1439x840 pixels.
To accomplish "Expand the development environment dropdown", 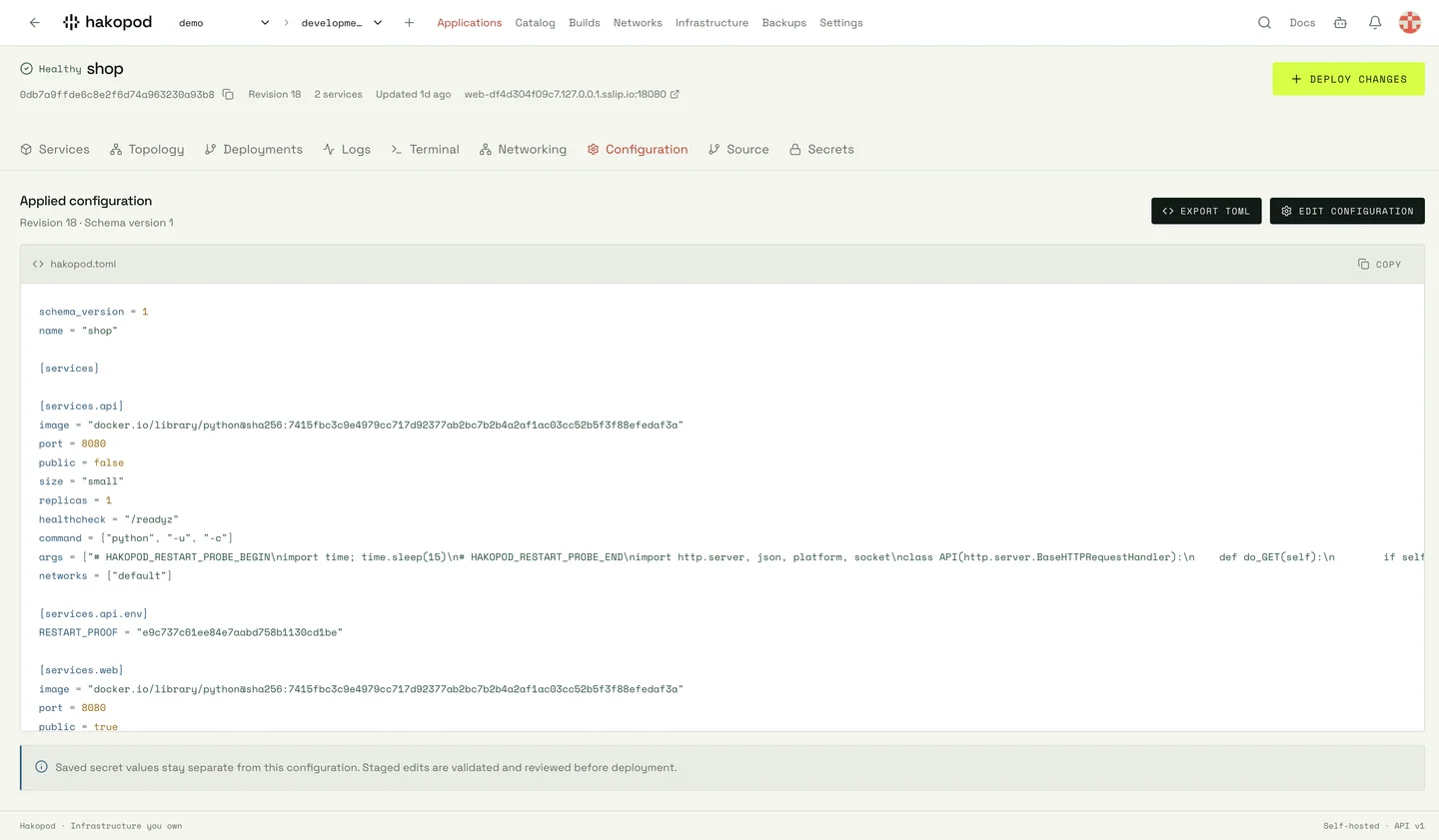I will point(342,23).
